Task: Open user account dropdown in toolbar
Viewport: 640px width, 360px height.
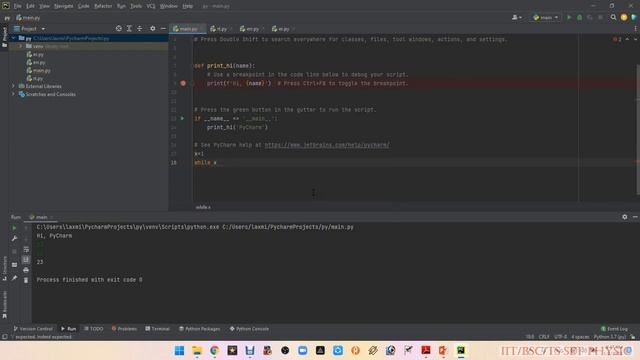Action: click(517, 18)
